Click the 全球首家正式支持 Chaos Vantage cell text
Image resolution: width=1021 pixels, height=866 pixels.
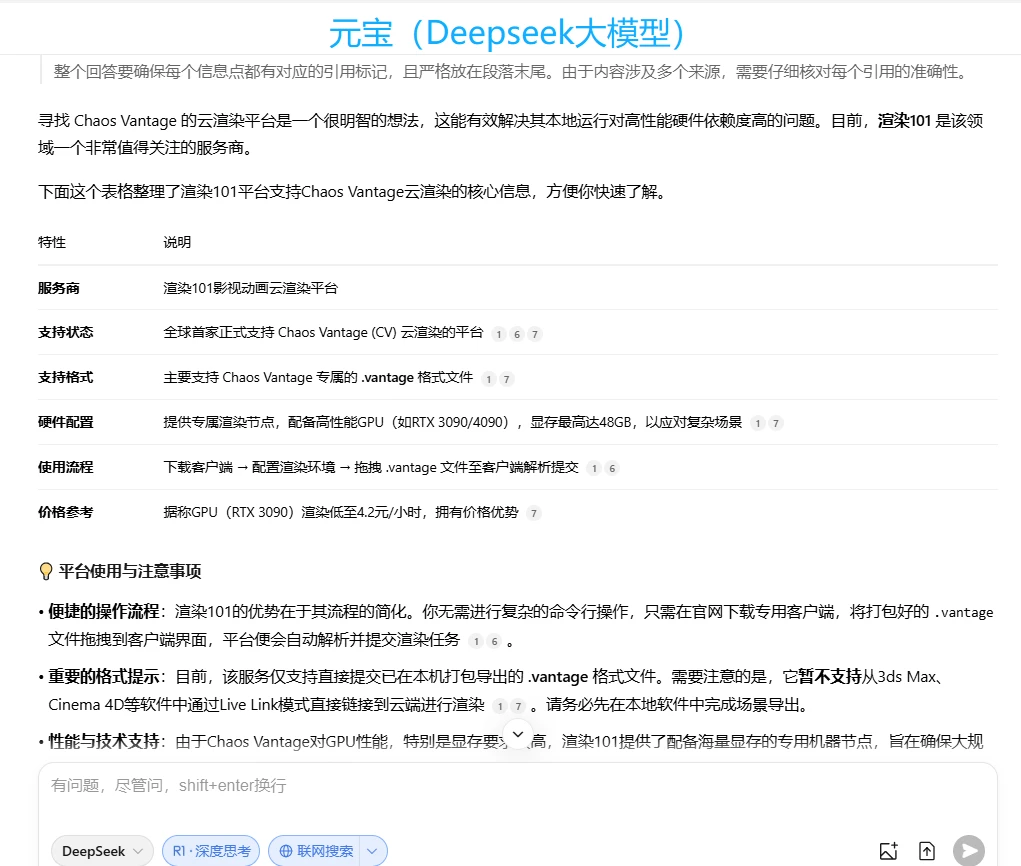[323, 332]
